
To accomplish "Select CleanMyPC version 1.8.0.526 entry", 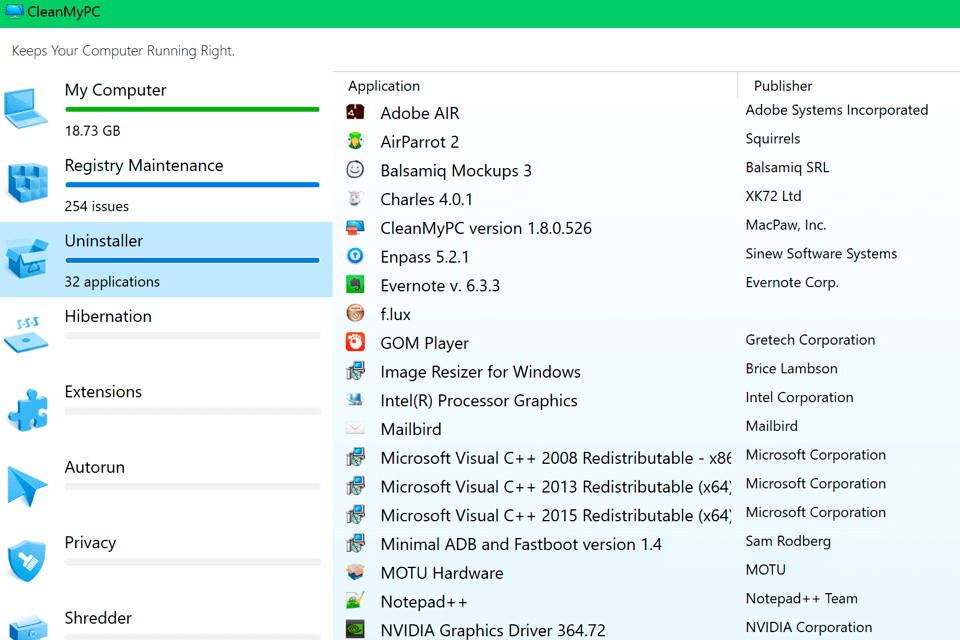I will tap(486, 228).
